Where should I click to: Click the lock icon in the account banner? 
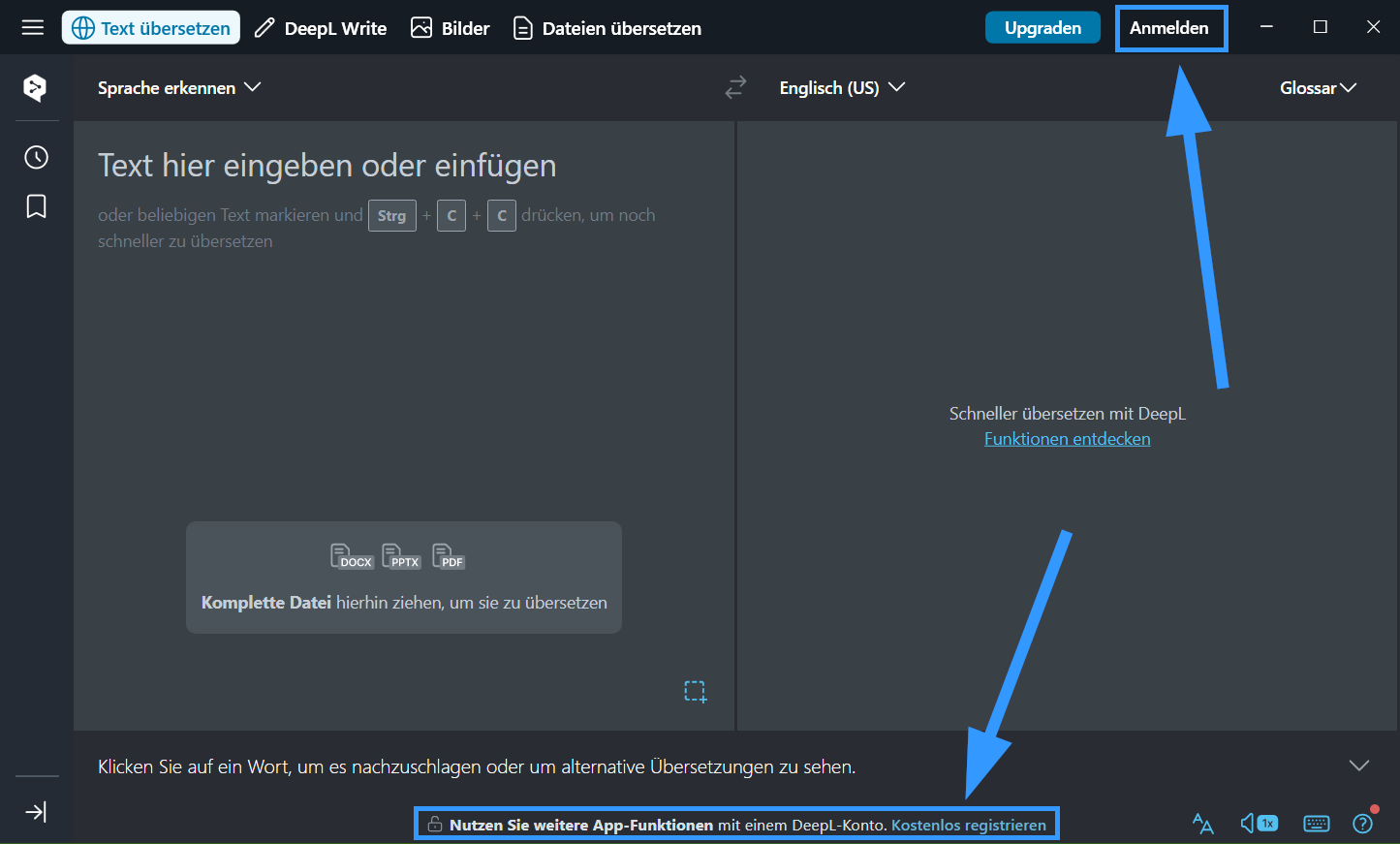tap(436, 825)
